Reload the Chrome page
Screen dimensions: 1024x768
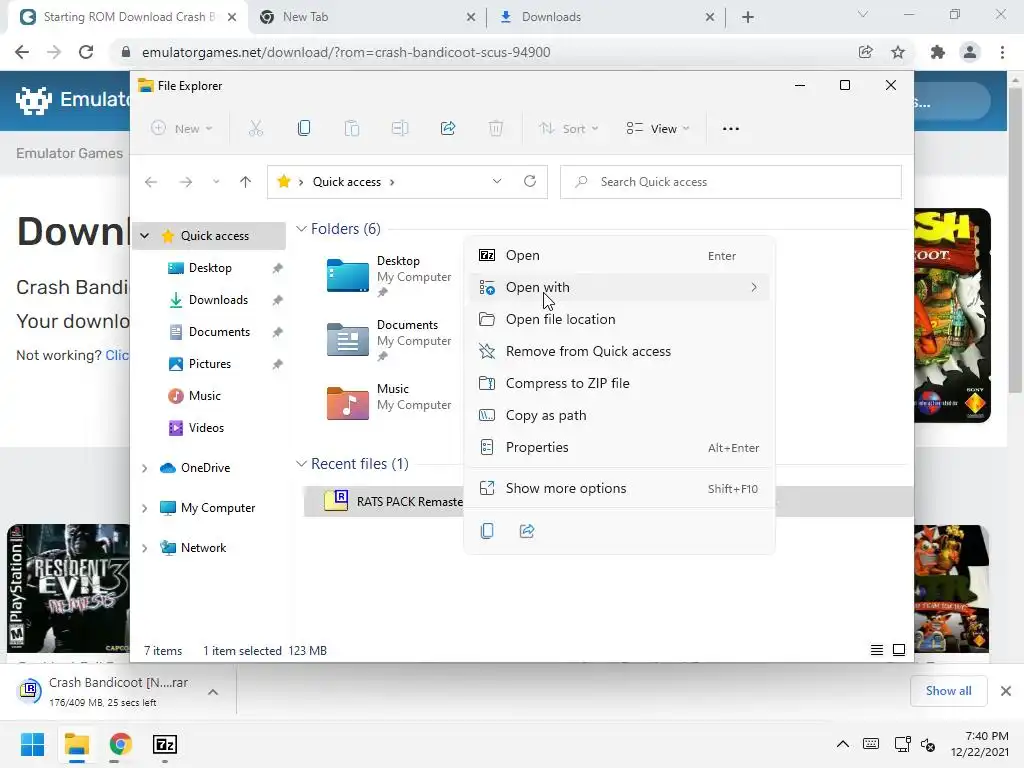[86, 52]
